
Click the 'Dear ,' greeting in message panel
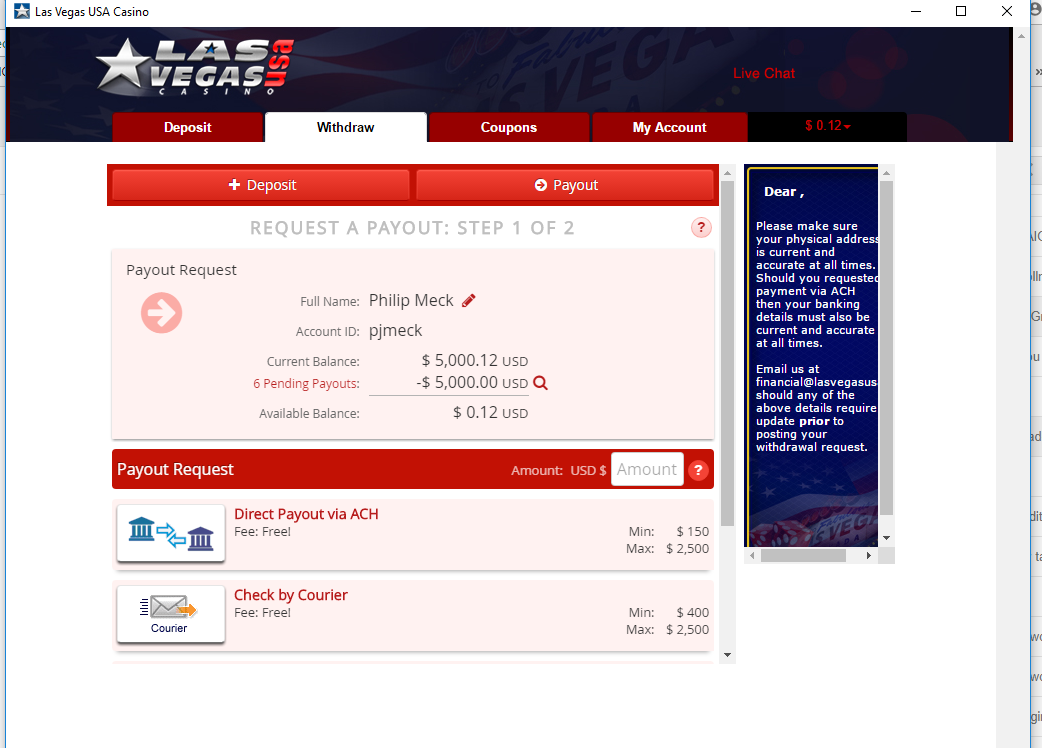784,192
